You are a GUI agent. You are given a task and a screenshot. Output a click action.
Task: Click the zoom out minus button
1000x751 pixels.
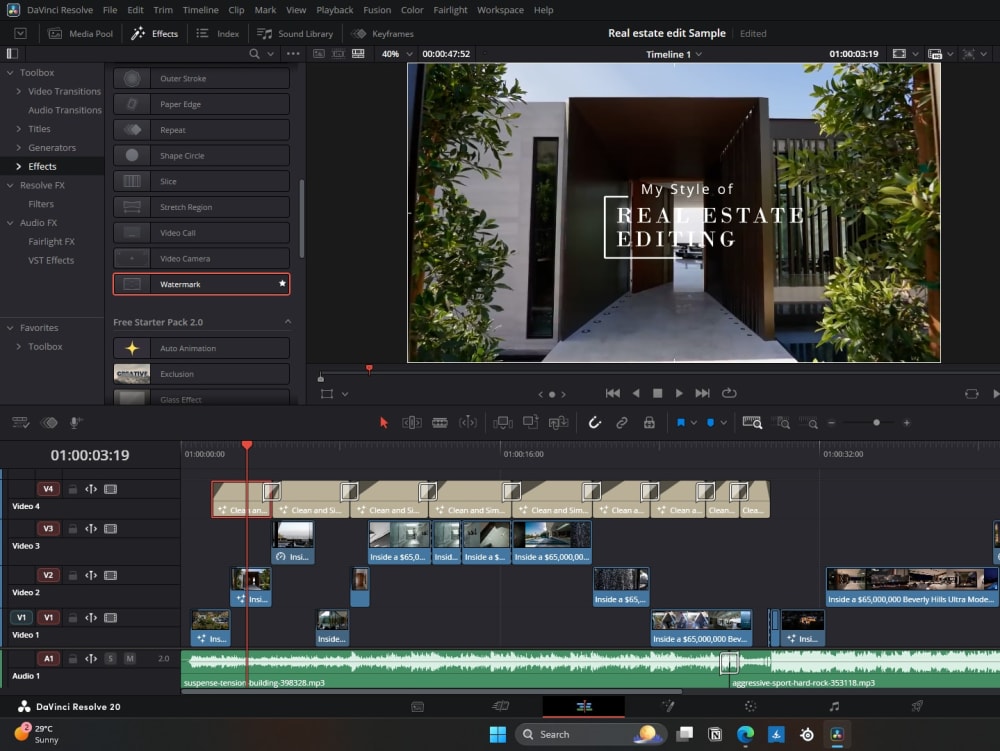tap(831, 423)
